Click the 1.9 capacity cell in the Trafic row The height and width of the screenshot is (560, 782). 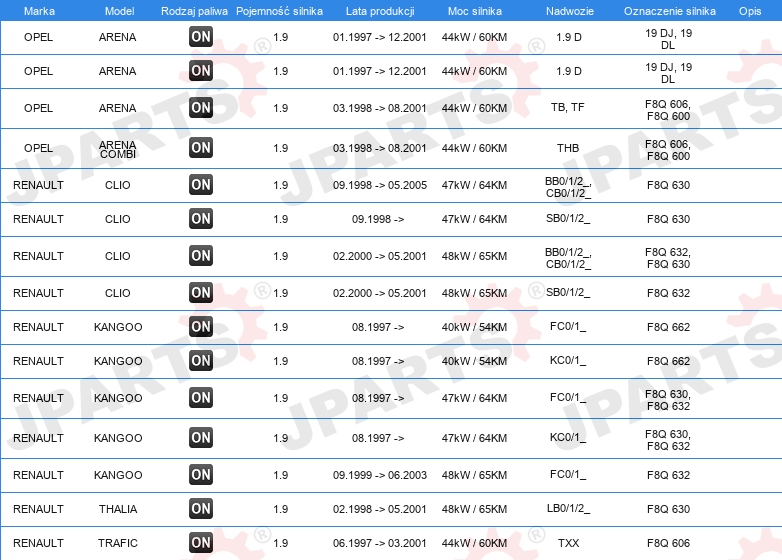click(x=281, y=543)
